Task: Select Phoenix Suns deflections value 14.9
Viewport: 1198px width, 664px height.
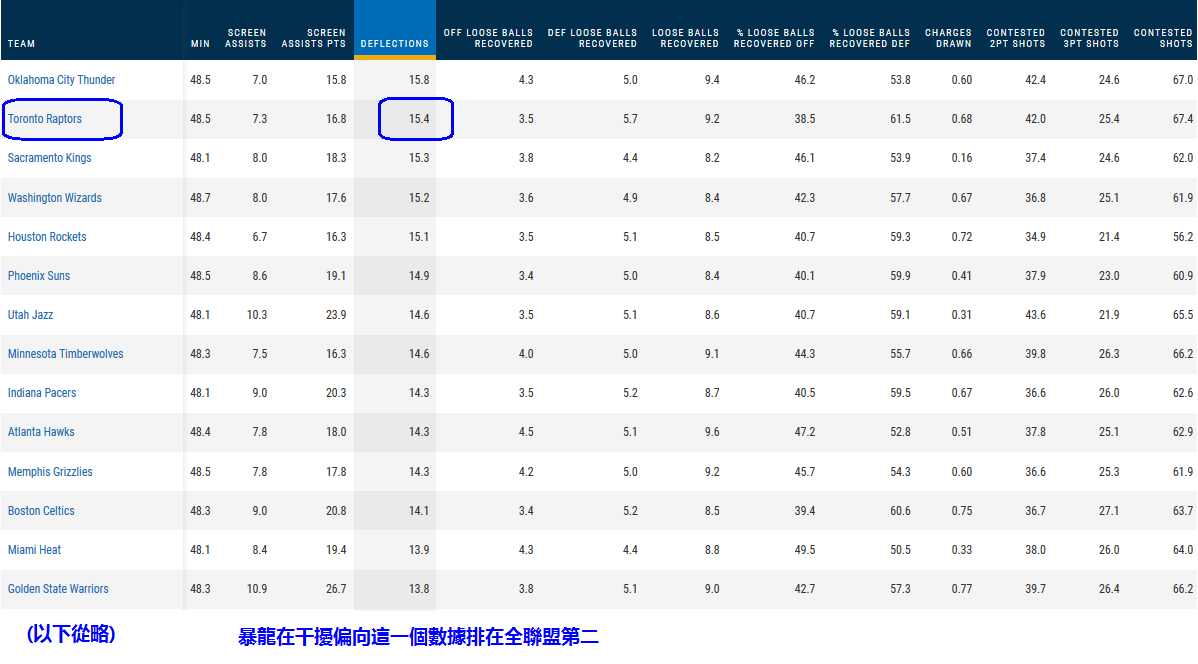Action: click(419, 275)
